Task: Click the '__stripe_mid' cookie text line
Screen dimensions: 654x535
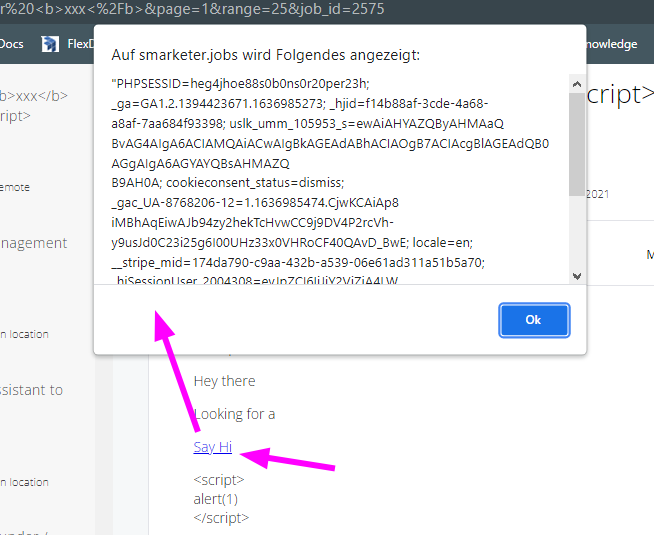Action: (298, 263)
